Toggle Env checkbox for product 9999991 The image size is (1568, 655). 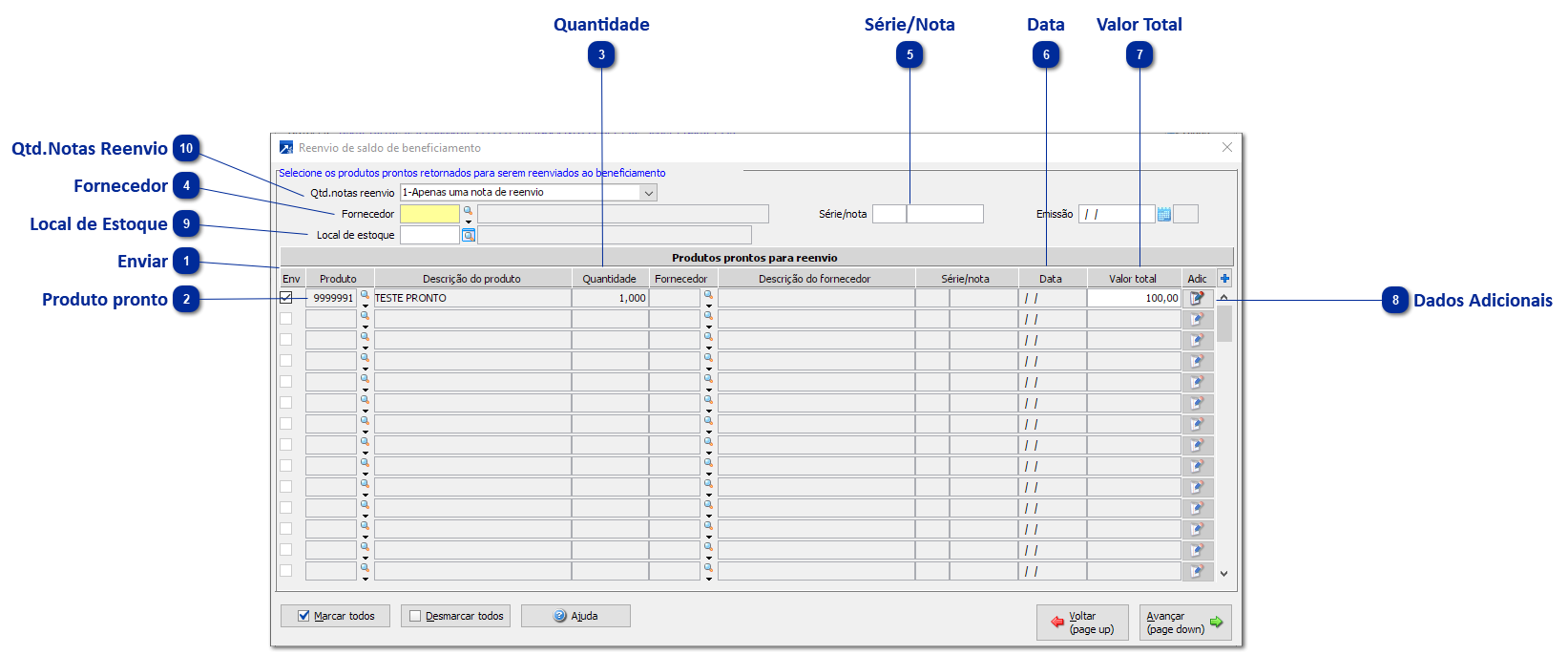coord(286,298)
